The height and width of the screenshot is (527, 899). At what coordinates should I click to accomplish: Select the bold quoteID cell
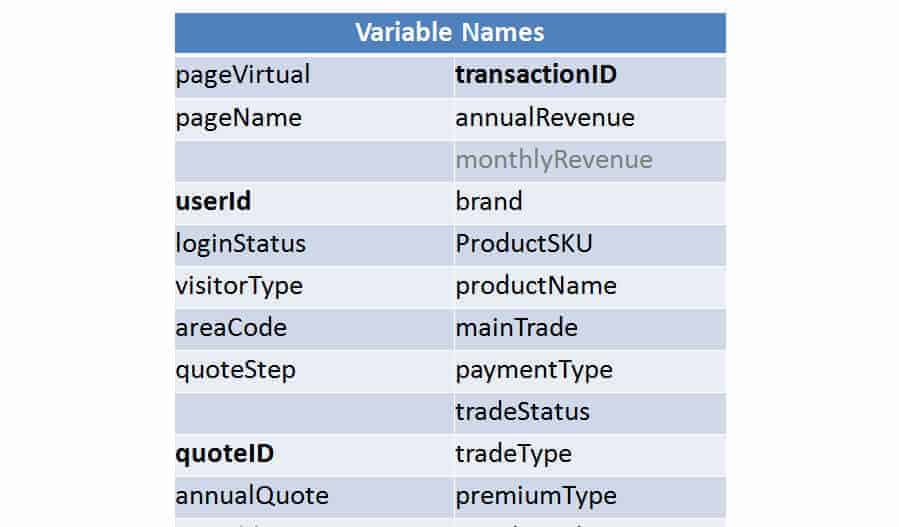click(225, 454)
